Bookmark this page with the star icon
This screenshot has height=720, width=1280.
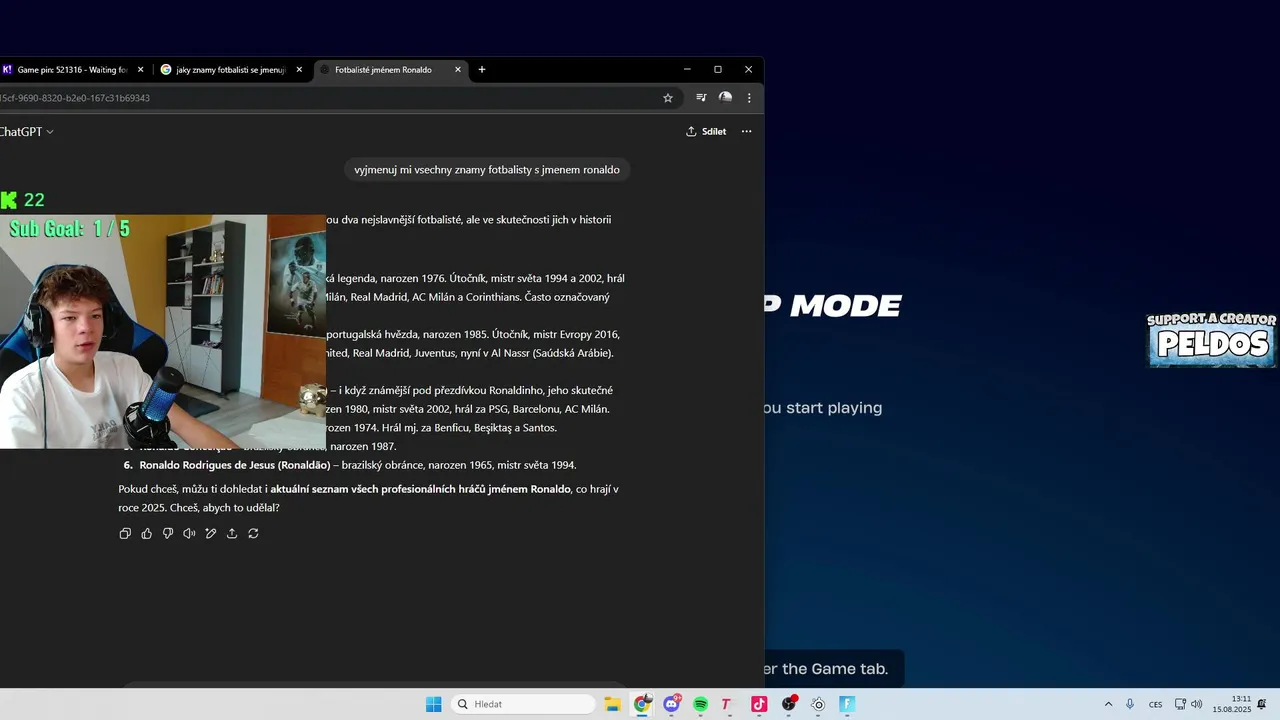pyautogui.click(x=668, y=98)
